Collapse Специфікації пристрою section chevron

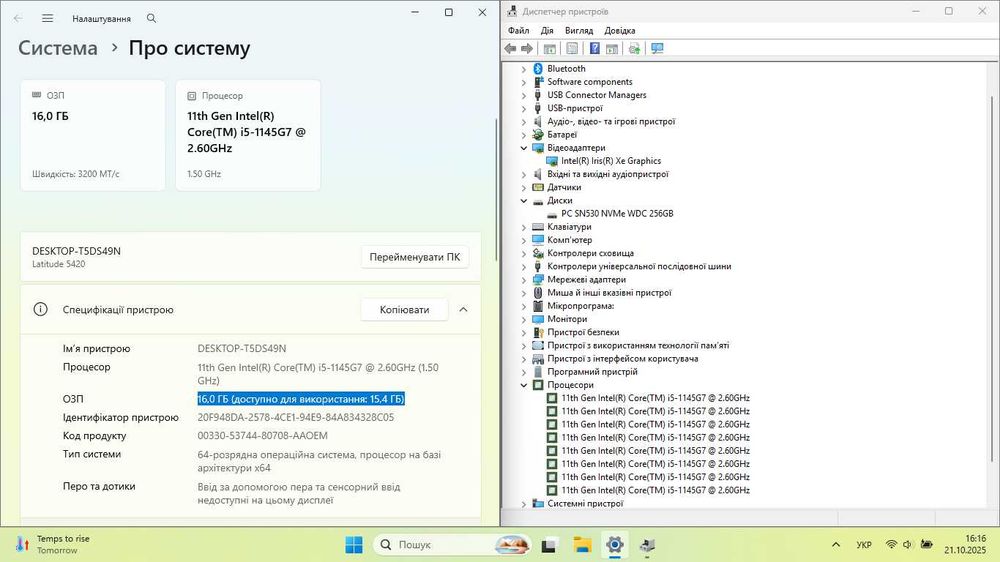click(464, 309)
